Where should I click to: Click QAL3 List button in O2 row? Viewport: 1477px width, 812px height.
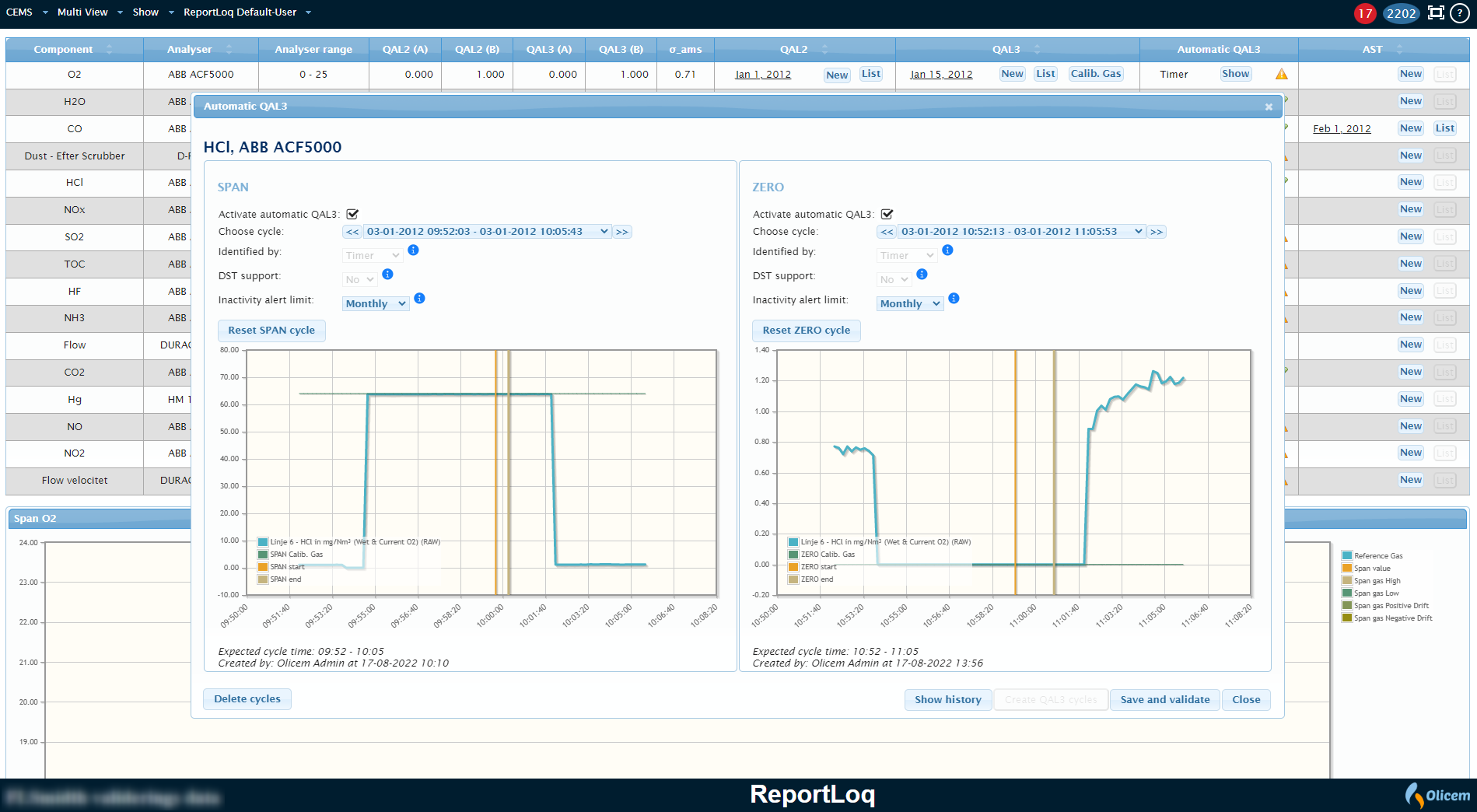click(1045, 74)
